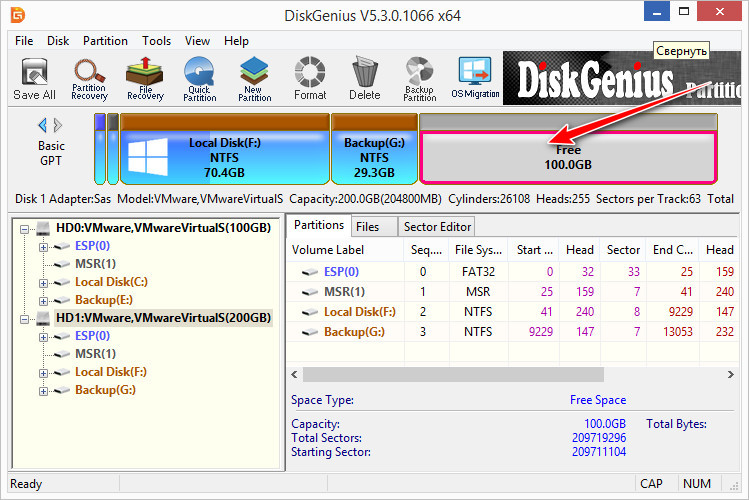Open the View menu

click(x=197, y=41)
